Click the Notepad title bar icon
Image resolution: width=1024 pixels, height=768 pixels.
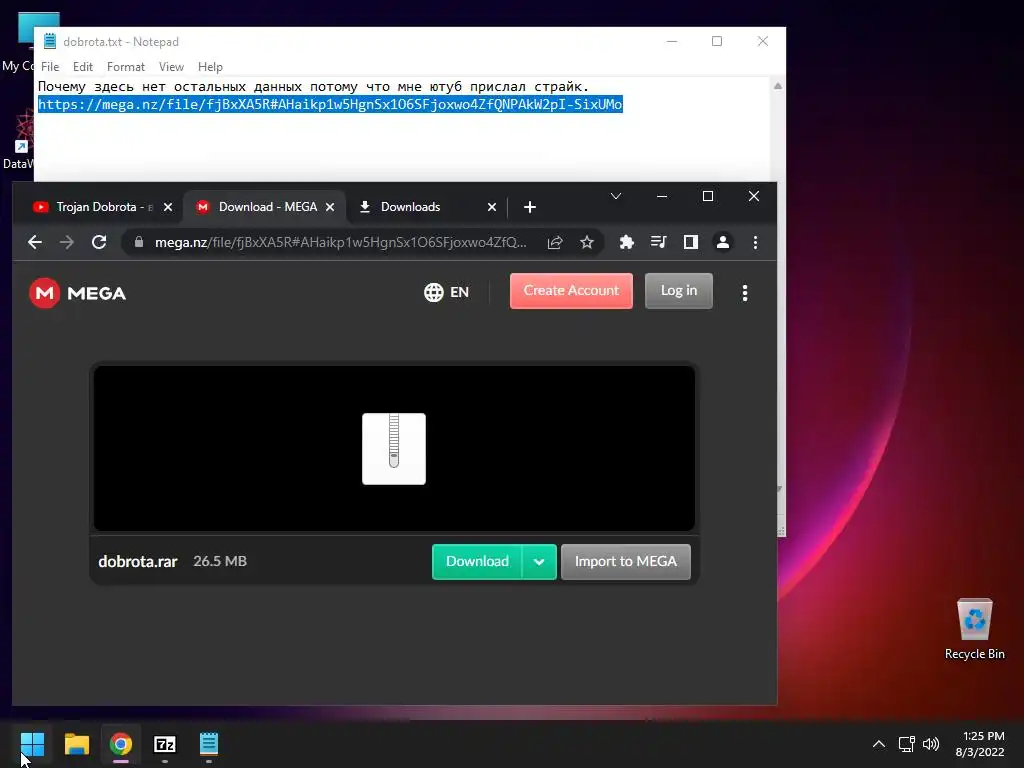tap(50, 41)
